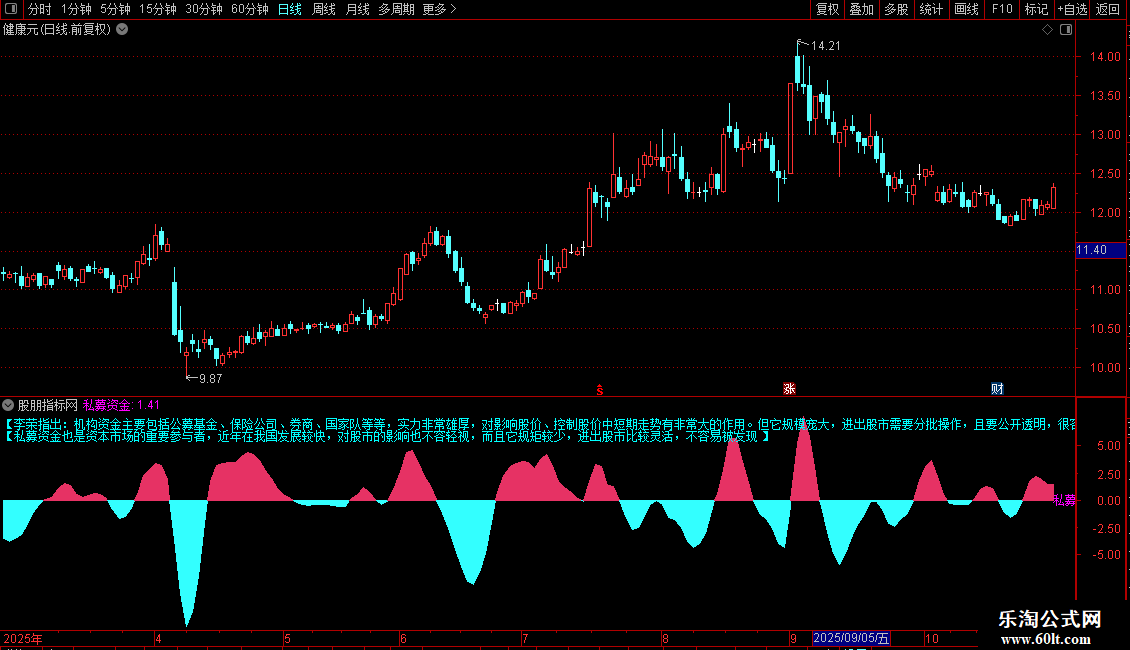
Task: Select the 2025/09/05/五 date marker
Action: click(851, 638)
